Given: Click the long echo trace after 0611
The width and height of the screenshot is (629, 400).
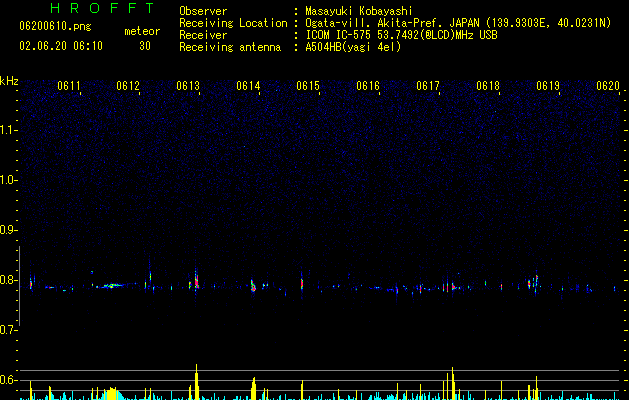Looking at the screenshot, I should pos(112,286).
